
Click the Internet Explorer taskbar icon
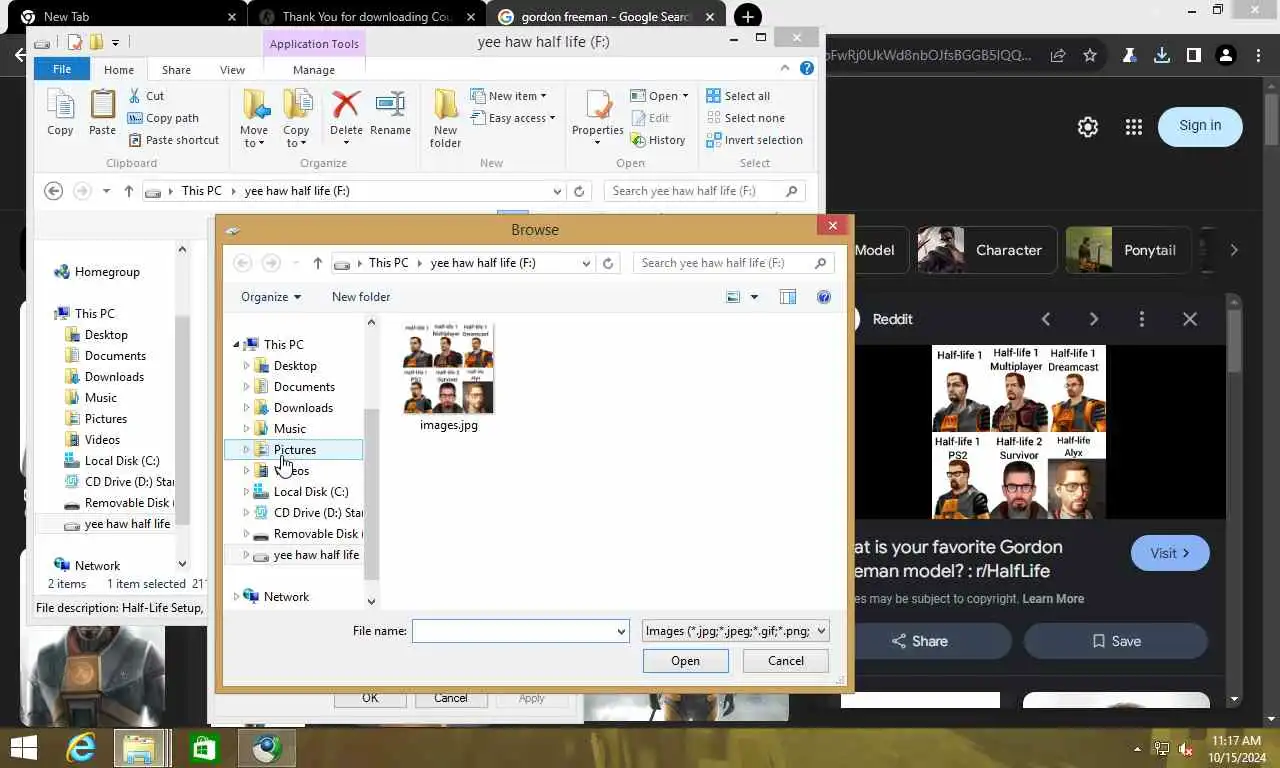point(80,748)
